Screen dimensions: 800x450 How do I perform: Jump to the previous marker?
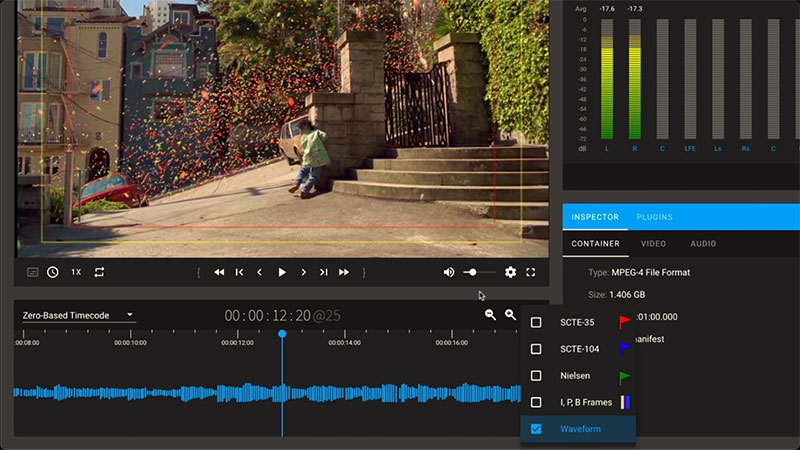point(240,272)
